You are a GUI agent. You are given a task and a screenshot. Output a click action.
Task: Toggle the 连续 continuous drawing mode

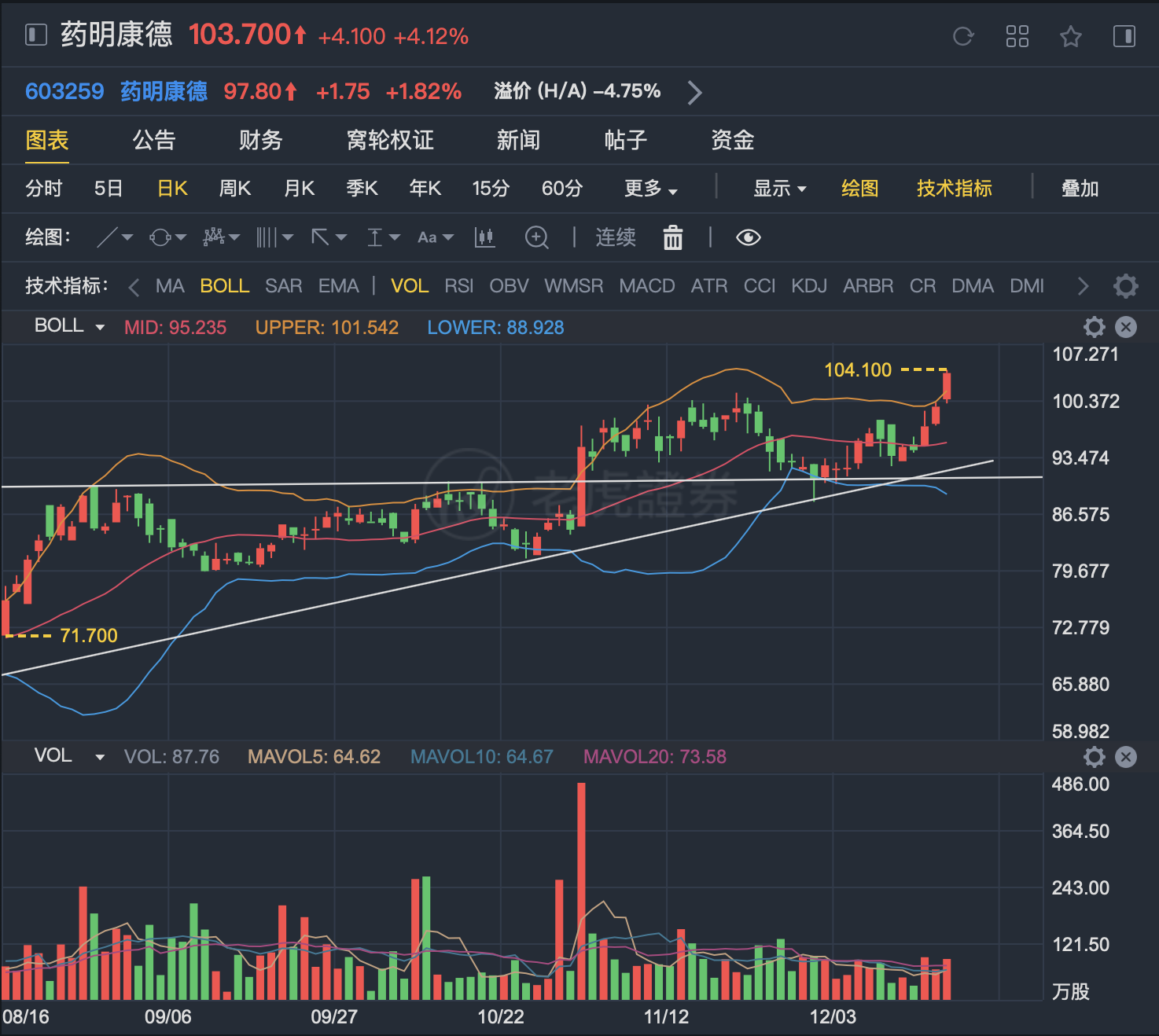click(x=616, y=237)
